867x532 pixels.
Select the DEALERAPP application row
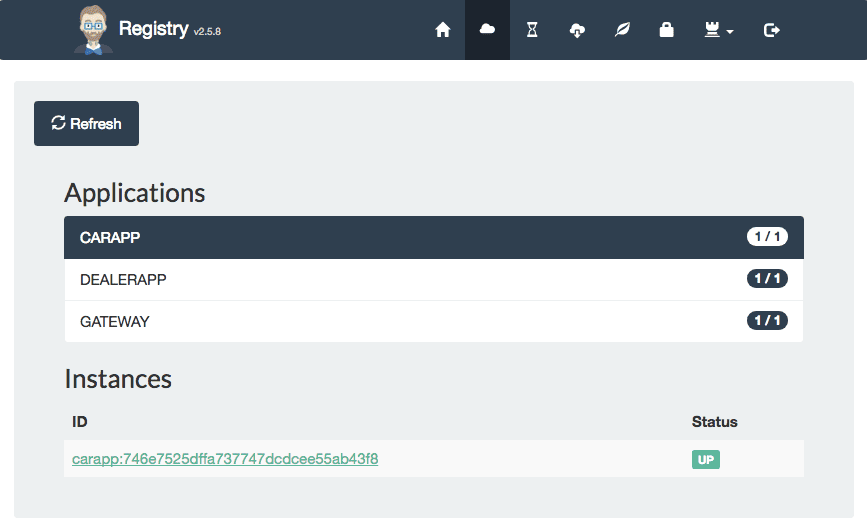click(434, 280)
